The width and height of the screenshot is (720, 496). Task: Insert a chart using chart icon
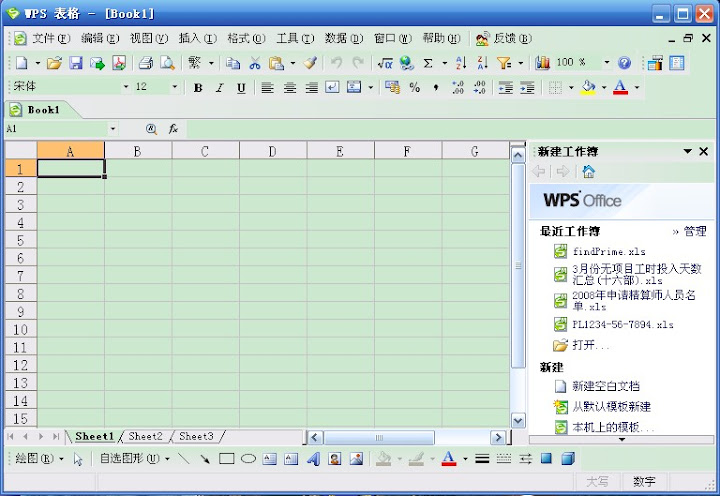click(542, 63)
